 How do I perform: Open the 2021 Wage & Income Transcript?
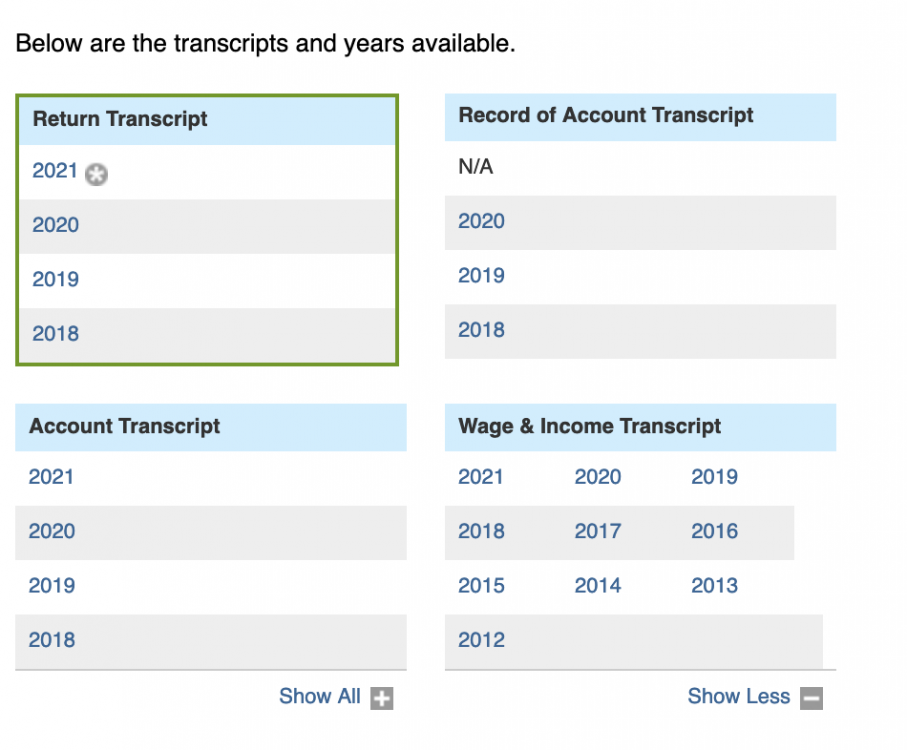click(481, 477)
